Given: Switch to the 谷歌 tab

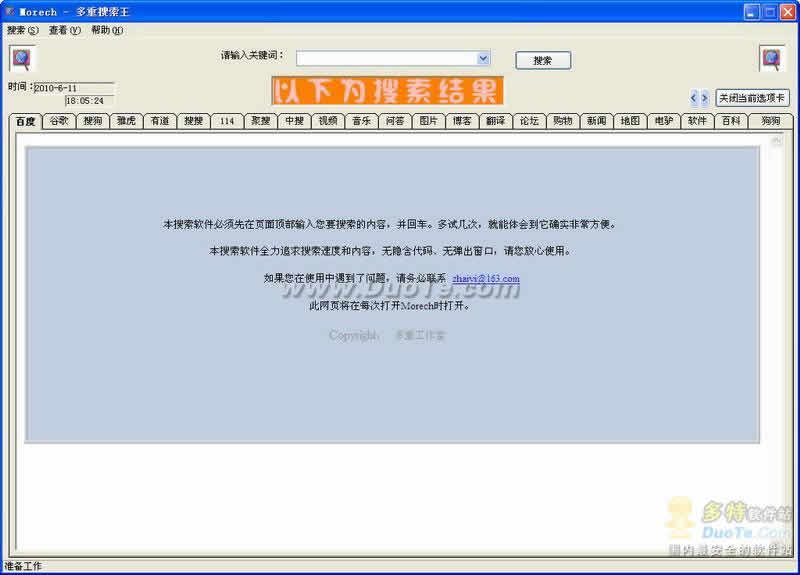Looking at the screenshot, I should (x=59, y=121).
